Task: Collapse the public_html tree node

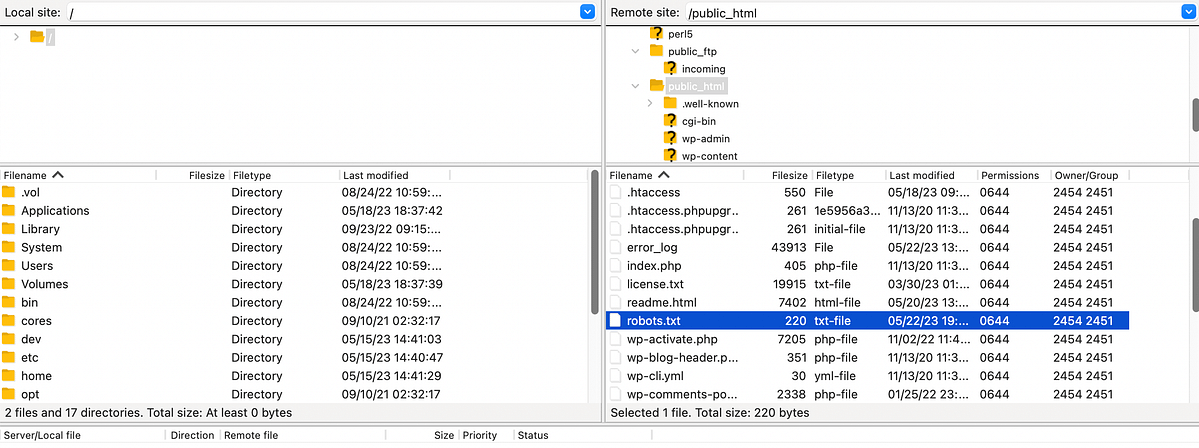Action: tap(635, 86)
